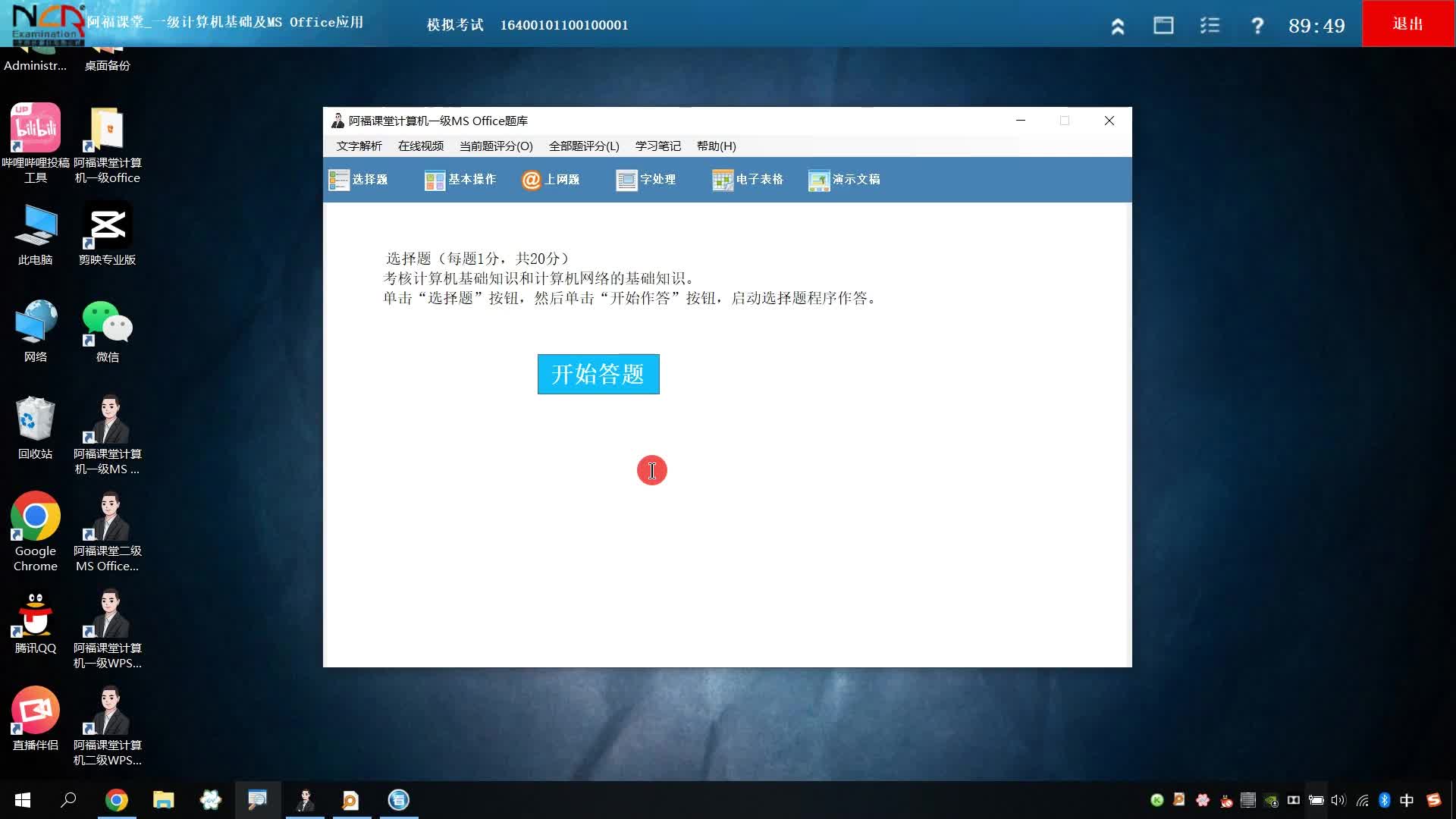Select the 微信 desktop icon
The image size is (1456, 819).
108,331
